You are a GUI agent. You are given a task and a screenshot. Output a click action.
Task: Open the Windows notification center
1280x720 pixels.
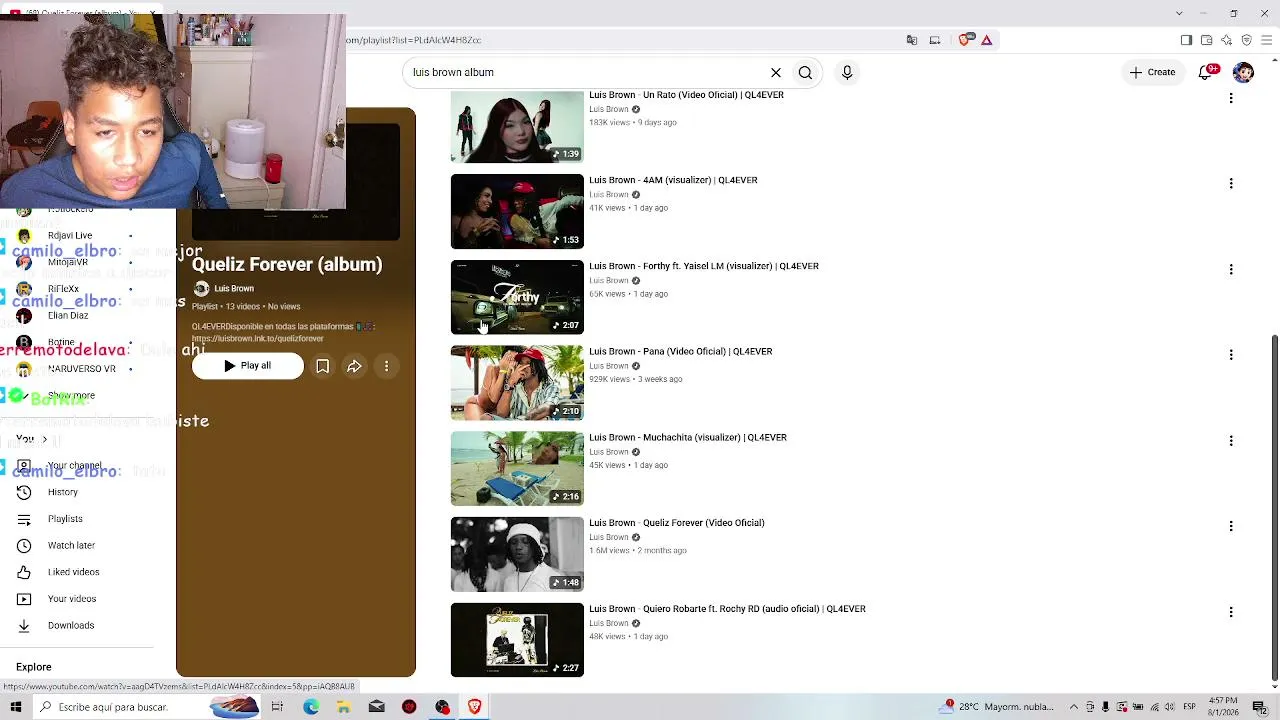pos(1260,707)
